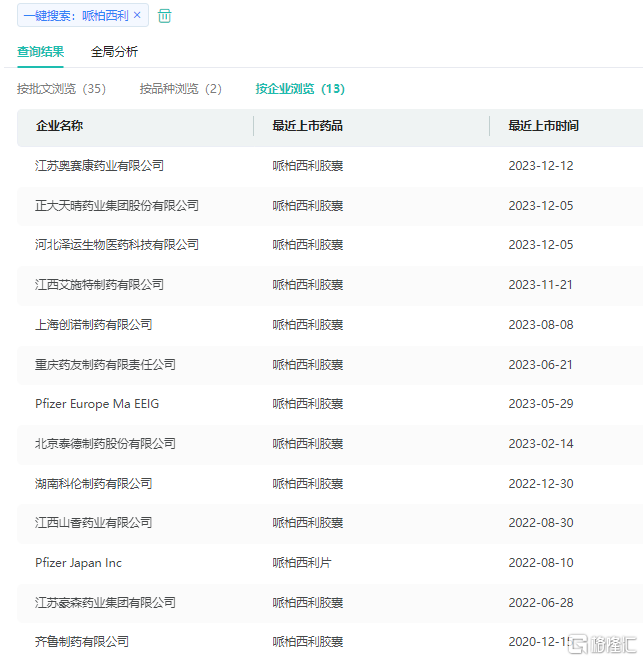
Task: Open 正大天晴药业集团股份有限公司 row
Action: (x=117, y=206)
